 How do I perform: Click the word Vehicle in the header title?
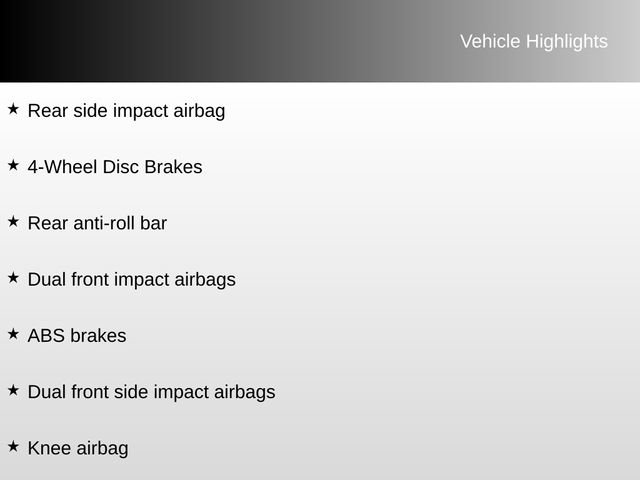tap(488, 41)
